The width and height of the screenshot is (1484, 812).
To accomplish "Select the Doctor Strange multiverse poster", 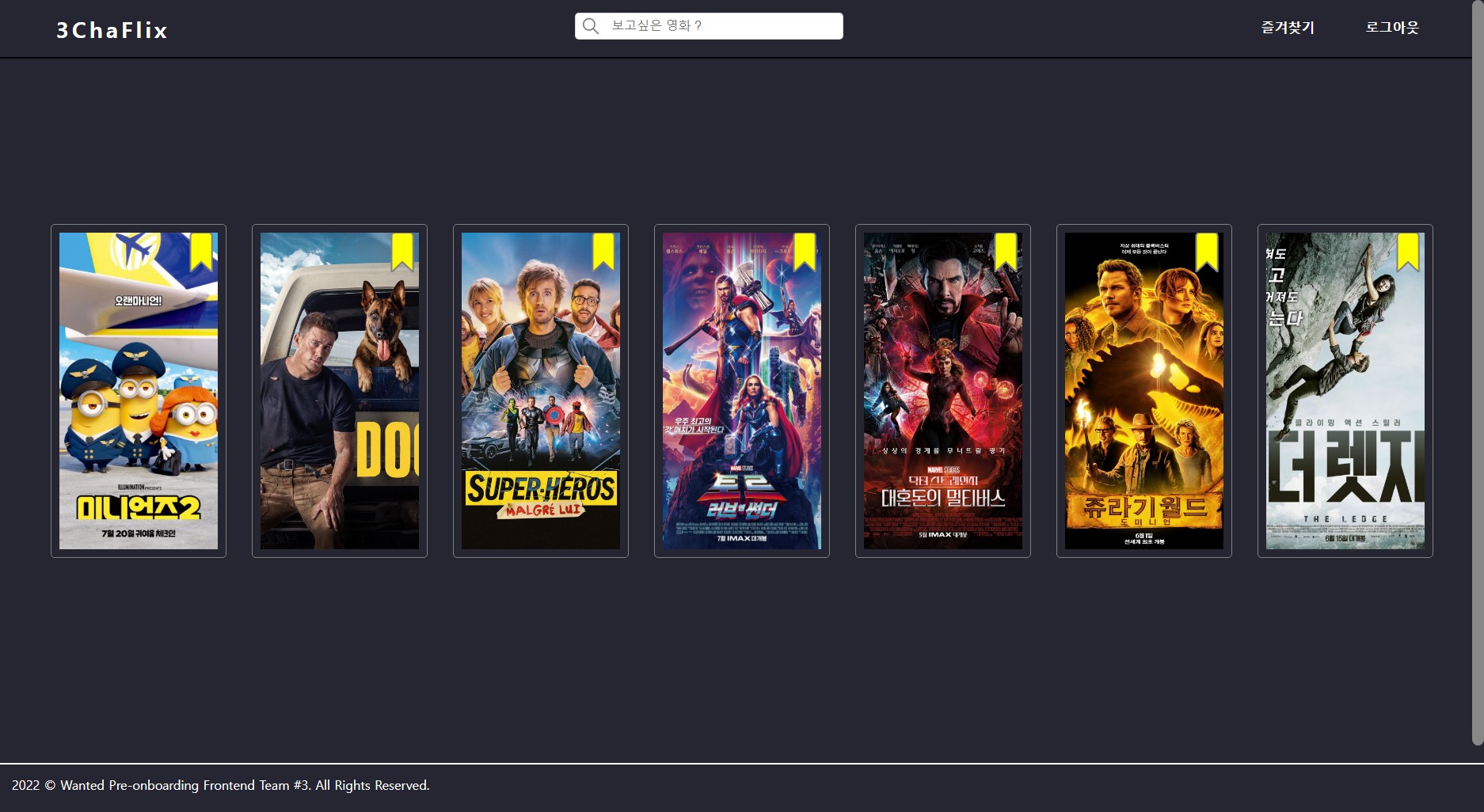I will click(x=942, y=396).
